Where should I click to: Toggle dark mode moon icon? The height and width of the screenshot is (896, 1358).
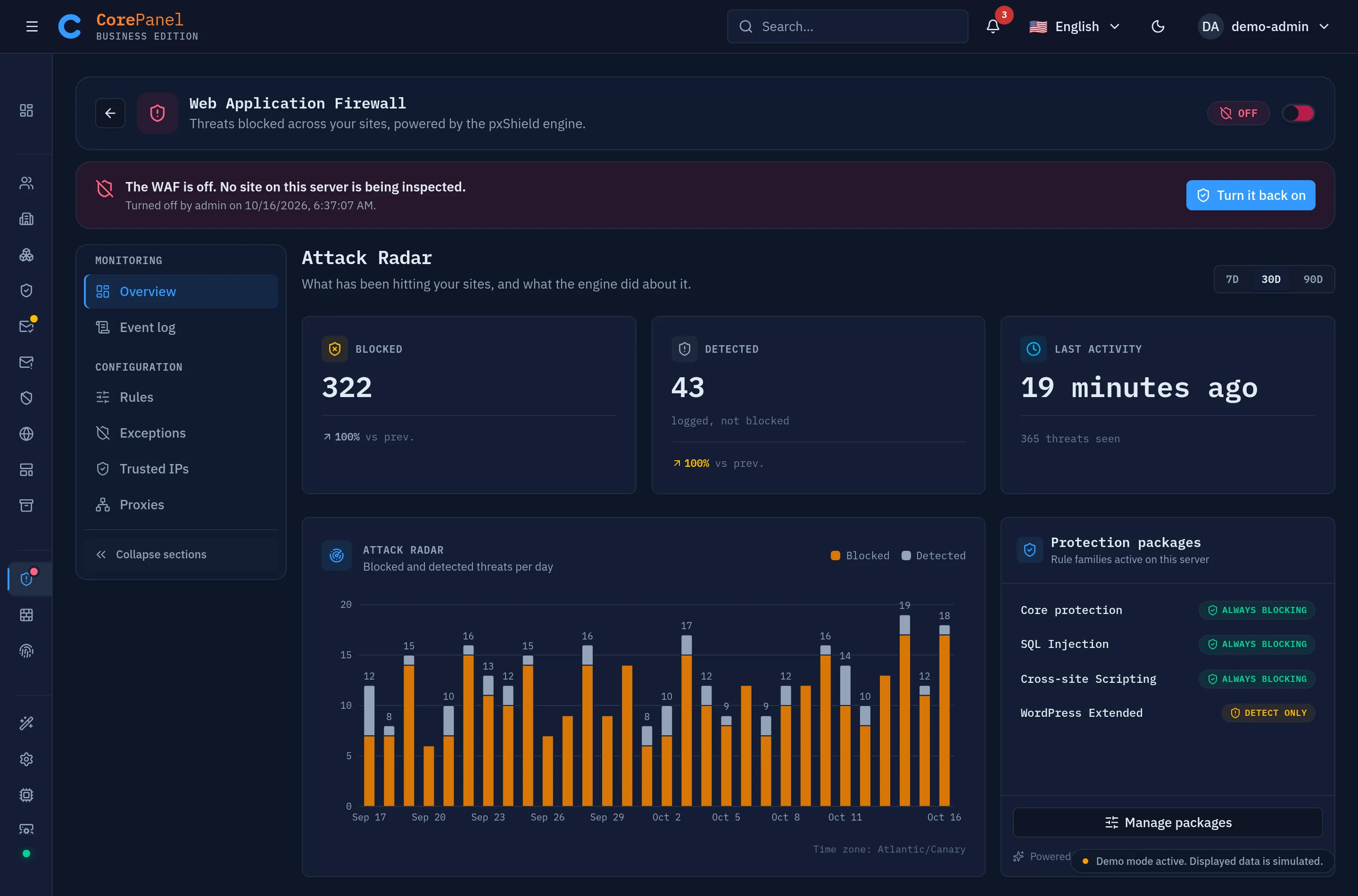coord(1158,26)
